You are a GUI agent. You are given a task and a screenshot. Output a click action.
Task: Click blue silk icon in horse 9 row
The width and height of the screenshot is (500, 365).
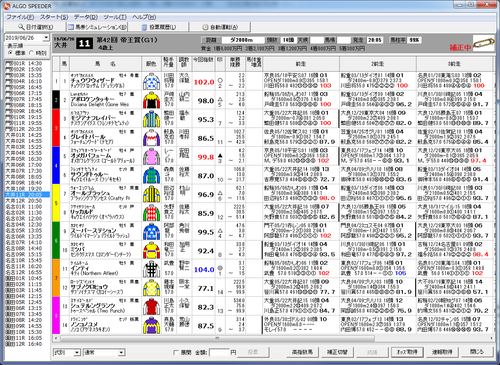click(151, 232)
